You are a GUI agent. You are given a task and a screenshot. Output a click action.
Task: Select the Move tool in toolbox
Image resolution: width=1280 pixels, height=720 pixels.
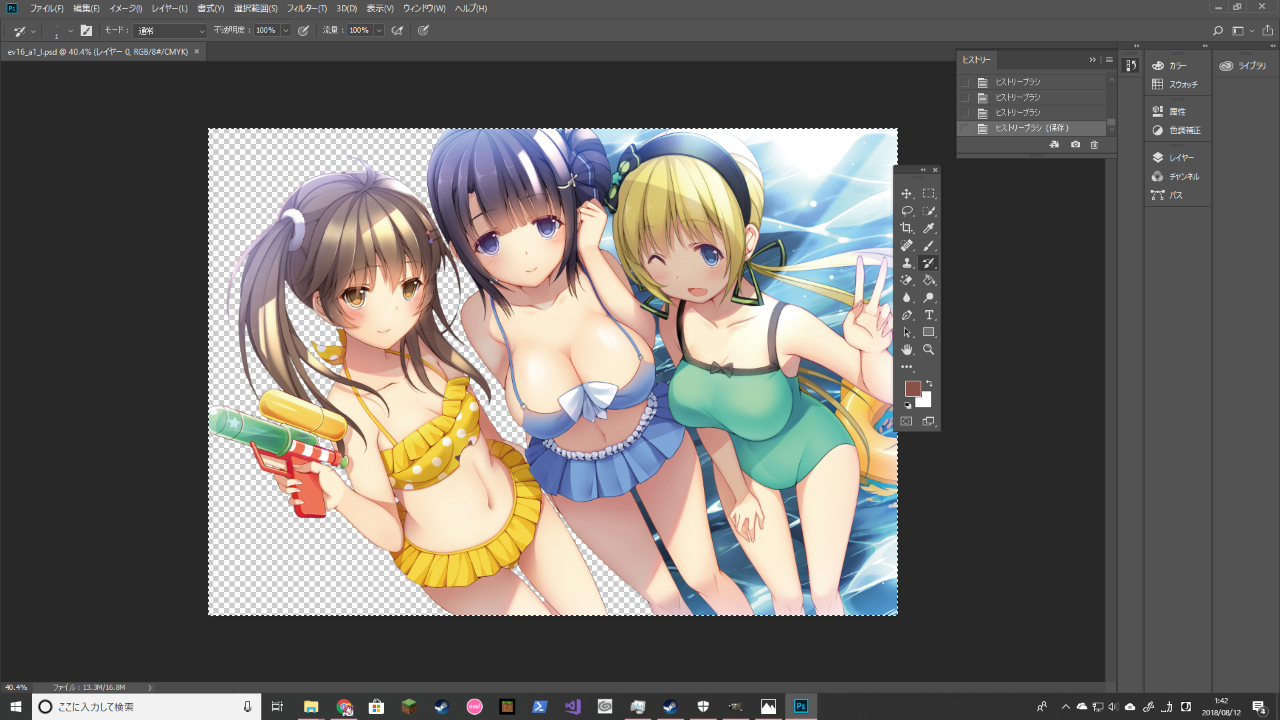(907, 194)
